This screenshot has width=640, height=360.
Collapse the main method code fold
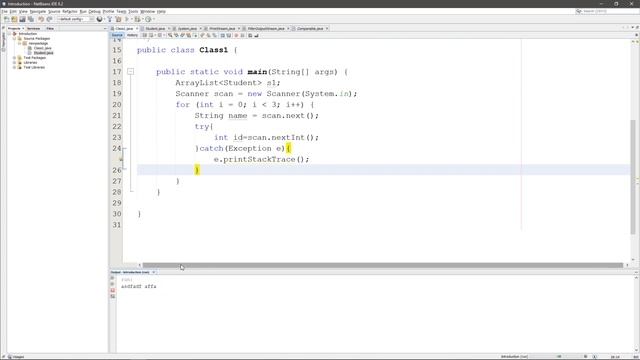[130, 72]
